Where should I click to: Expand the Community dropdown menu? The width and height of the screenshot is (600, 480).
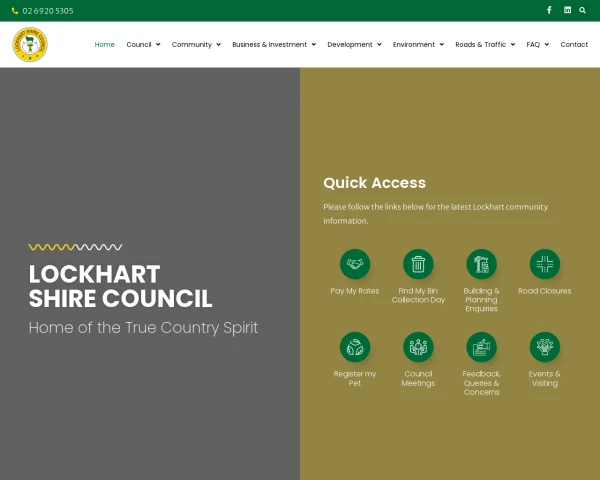(x=196, y=44)
